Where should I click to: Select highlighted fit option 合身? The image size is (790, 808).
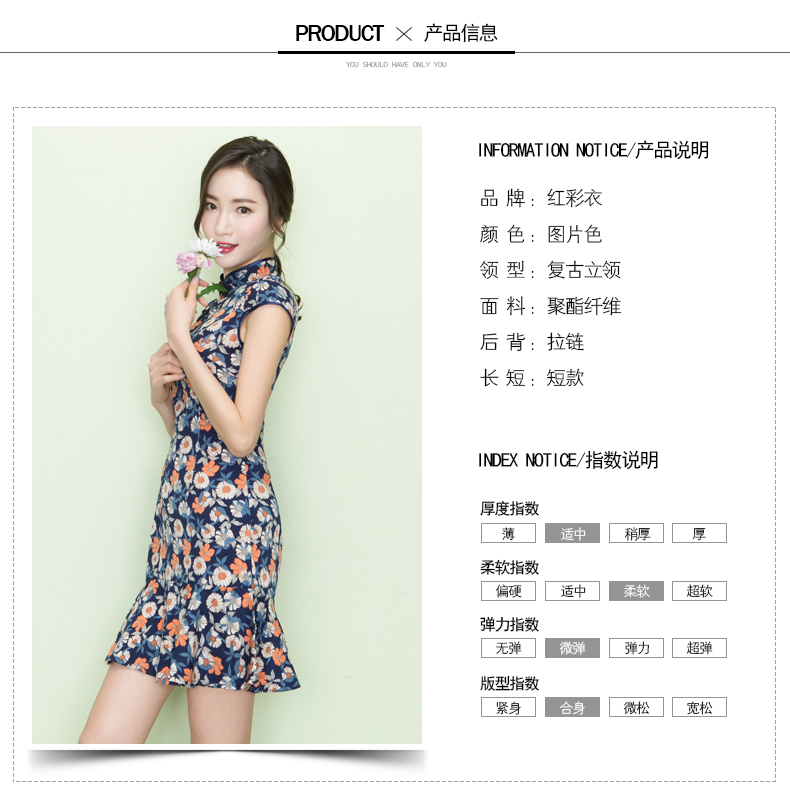(x=573, y=708)
